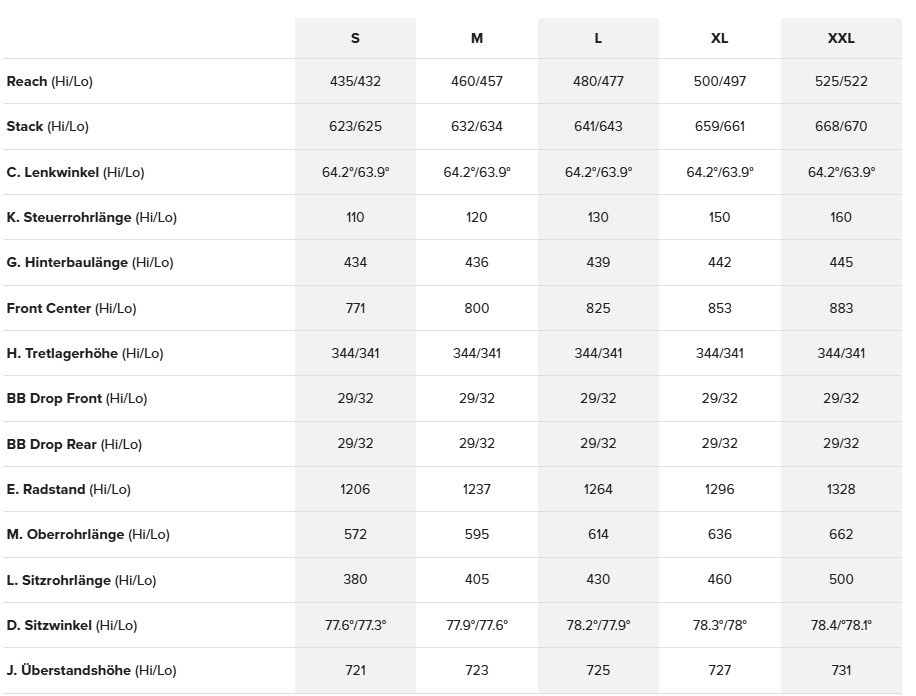916x696 pixels.
Task: Select the Steuerrohrlänge value 120 for M
Action: pyautogui.click(x=477, y=217)
